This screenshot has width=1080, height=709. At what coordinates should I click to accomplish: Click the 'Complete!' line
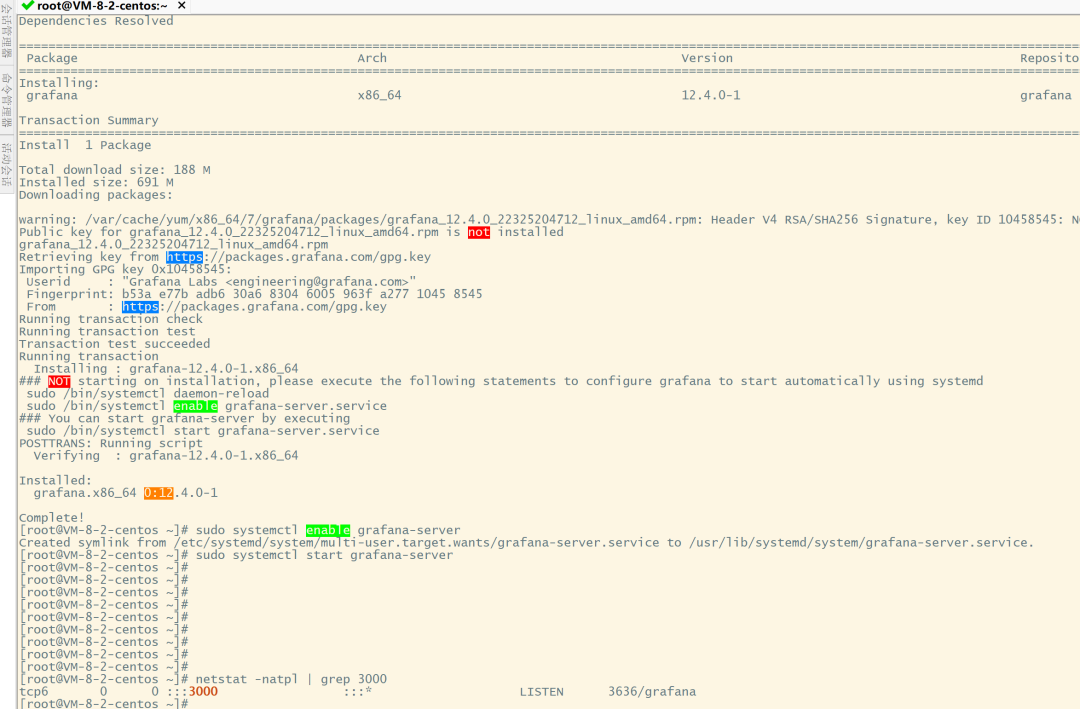pyautogui.click(x=52, y=517)
